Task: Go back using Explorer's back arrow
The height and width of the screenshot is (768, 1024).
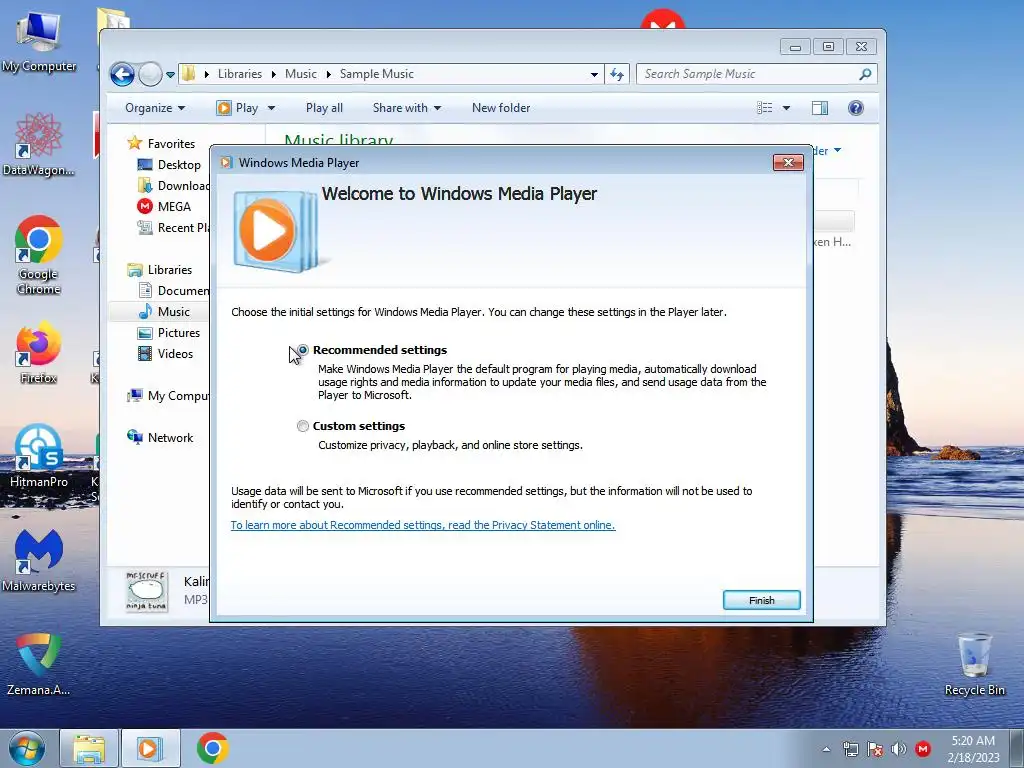Action: [122, 74]
